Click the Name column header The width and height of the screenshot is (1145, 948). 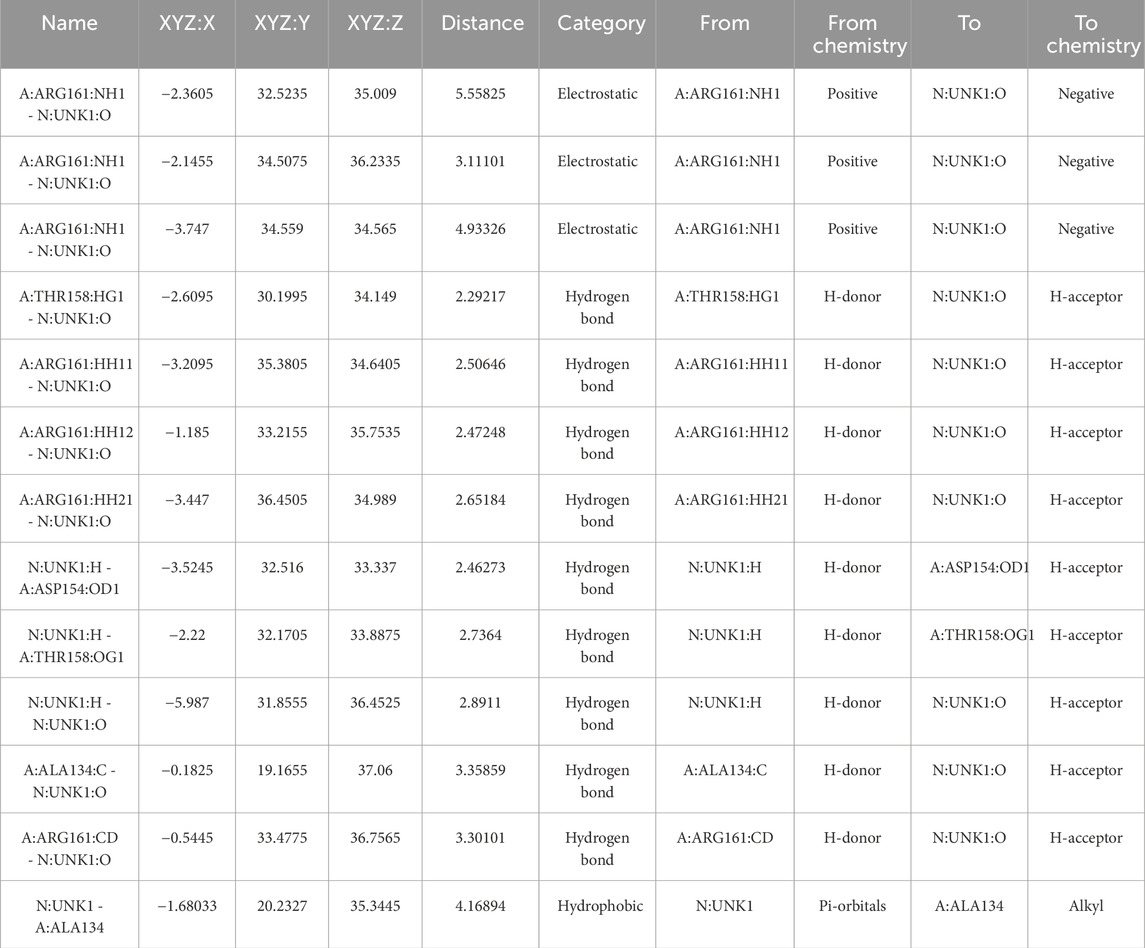[x=69, y=23]
